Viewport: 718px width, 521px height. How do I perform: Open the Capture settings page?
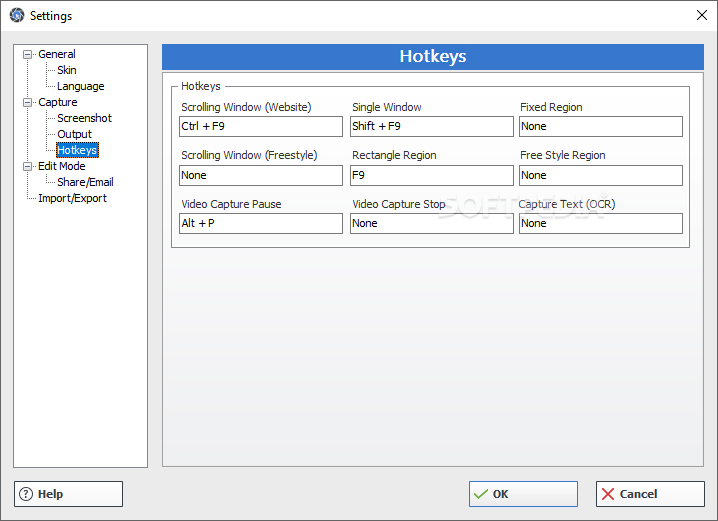pos(58,102)
